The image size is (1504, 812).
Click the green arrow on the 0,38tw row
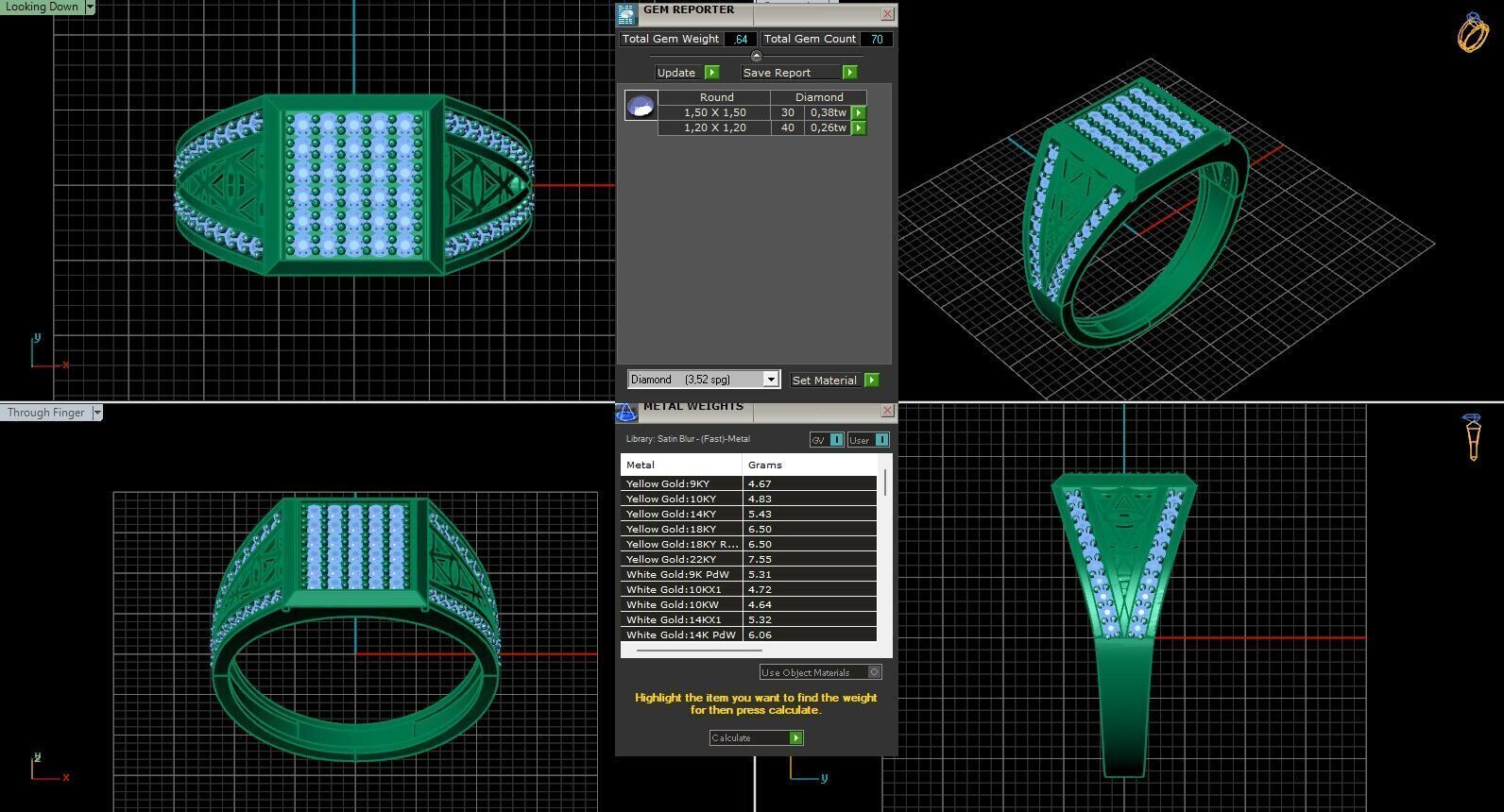(x=859, y=112)
